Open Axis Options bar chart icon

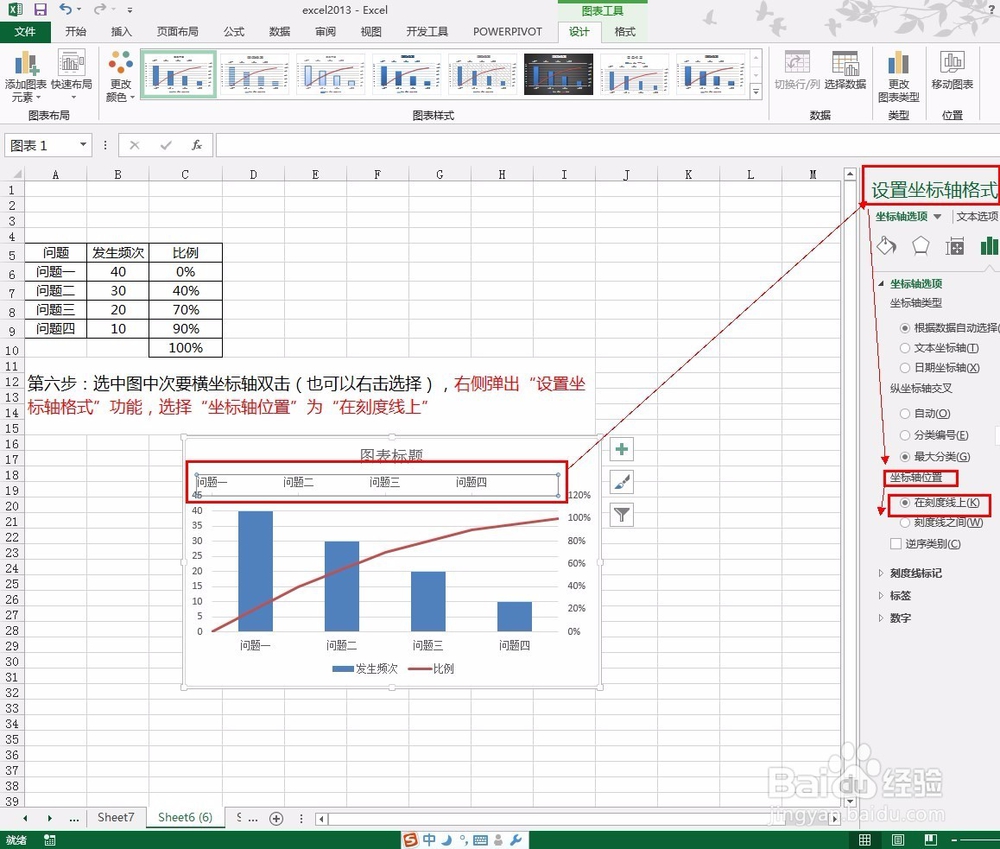click(989, 246)
